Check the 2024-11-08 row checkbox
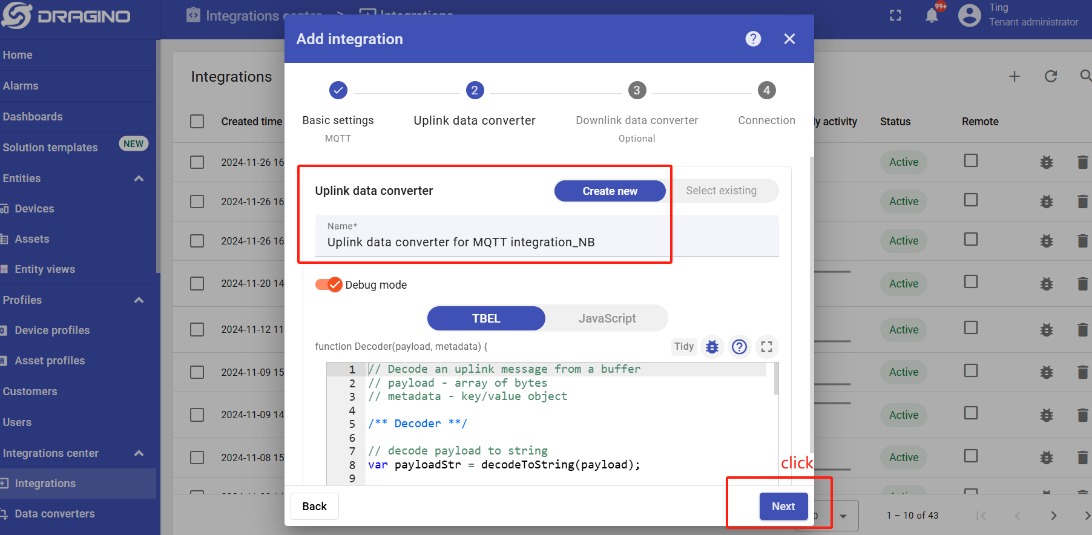 point(197,458)
